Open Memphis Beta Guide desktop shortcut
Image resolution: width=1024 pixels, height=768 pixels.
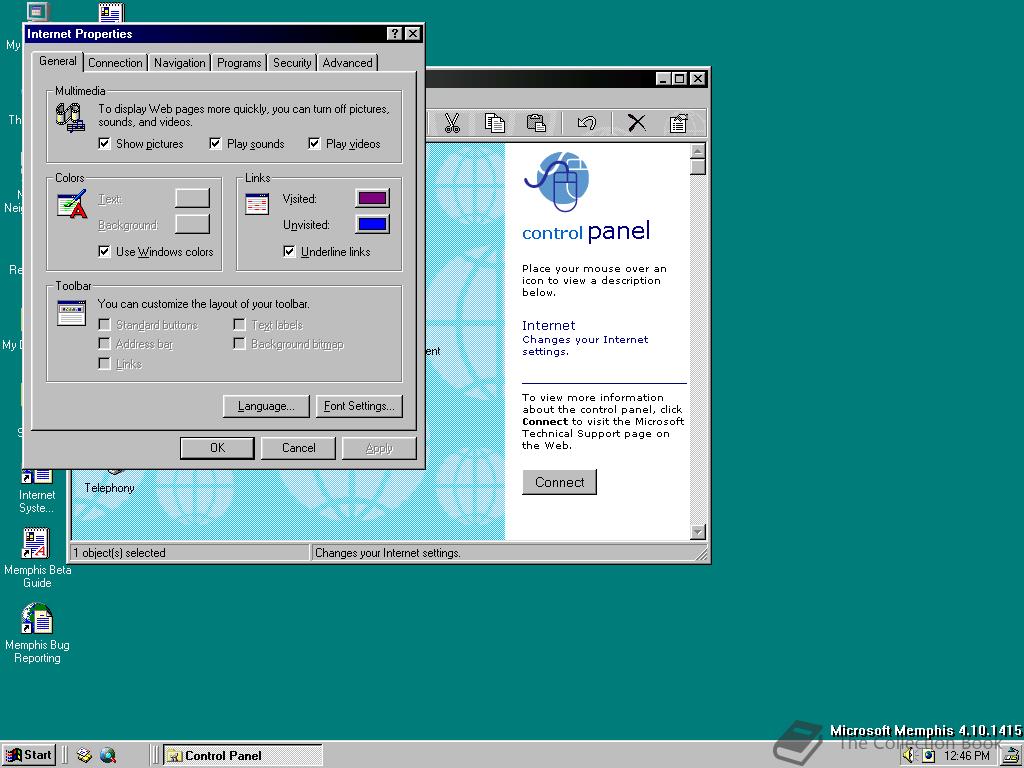[37, 558]
